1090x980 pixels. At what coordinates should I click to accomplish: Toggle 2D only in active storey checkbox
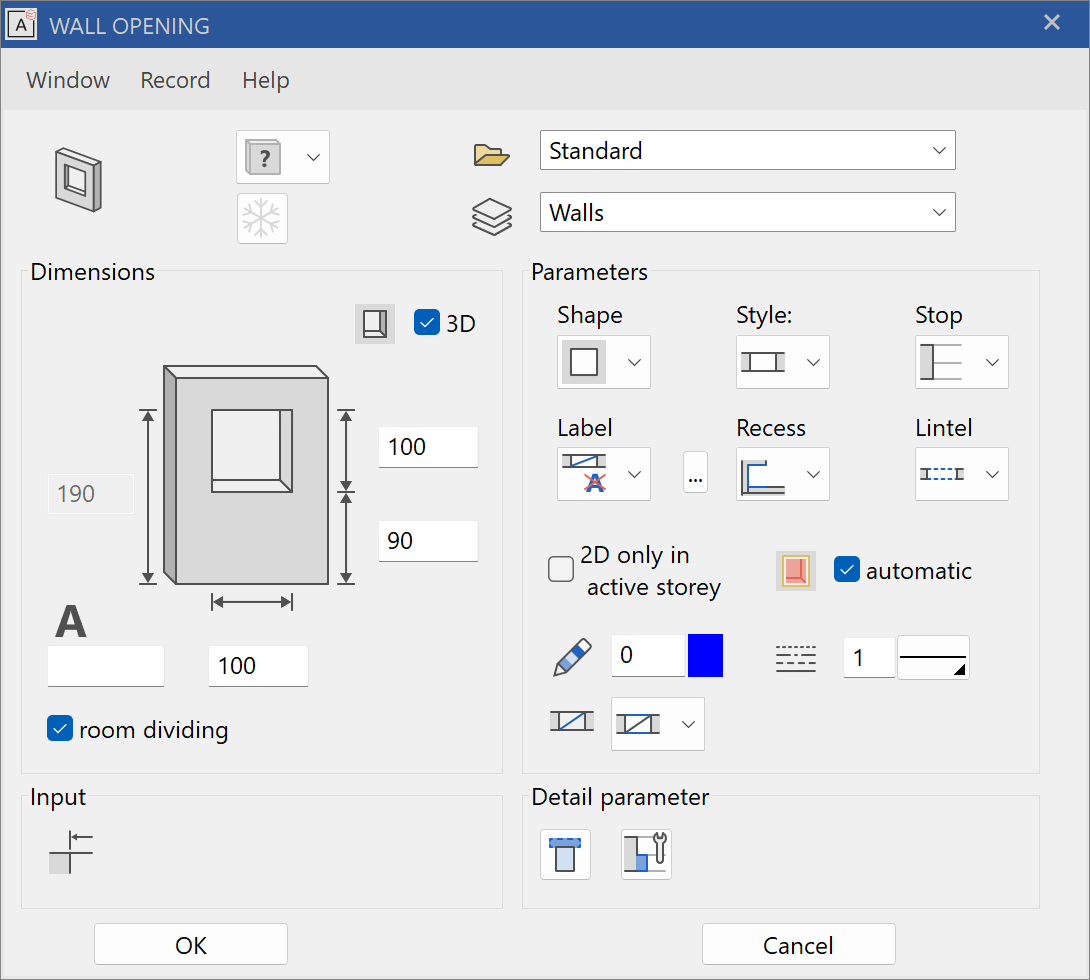(x=561, y=569)
